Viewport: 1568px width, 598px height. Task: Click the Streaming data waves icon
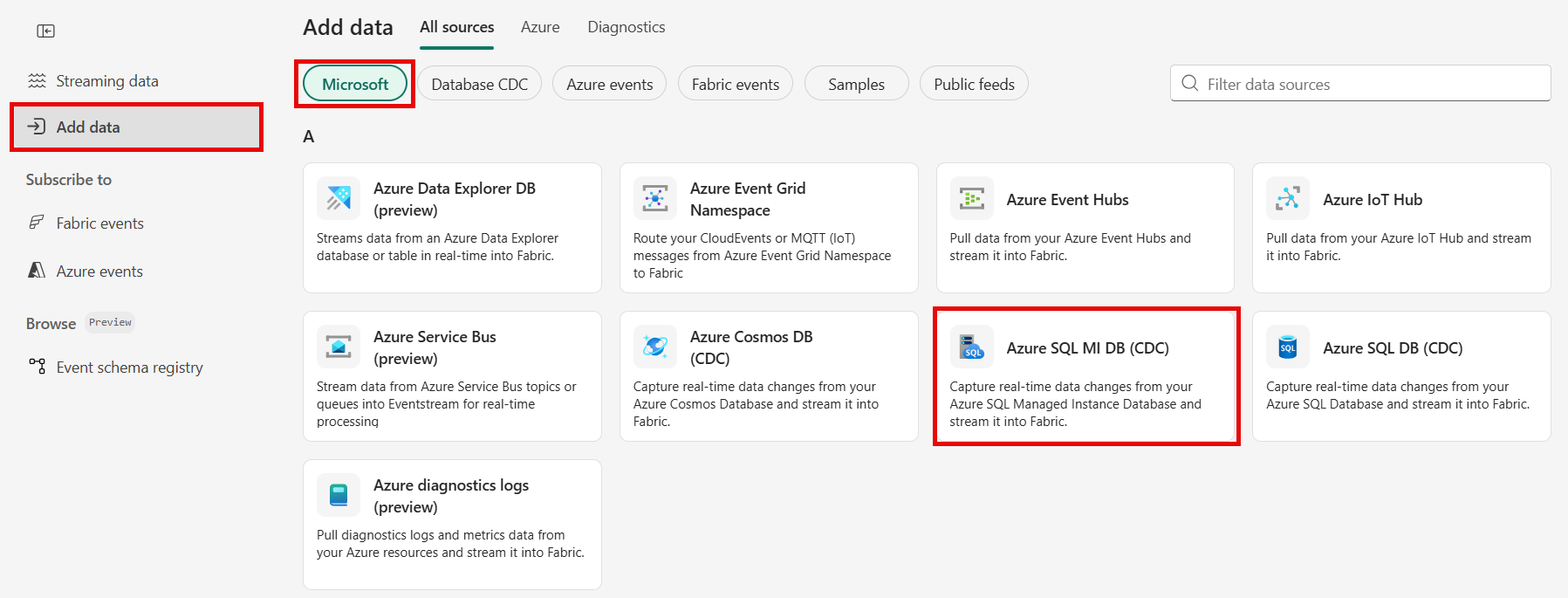click(37, 81)
